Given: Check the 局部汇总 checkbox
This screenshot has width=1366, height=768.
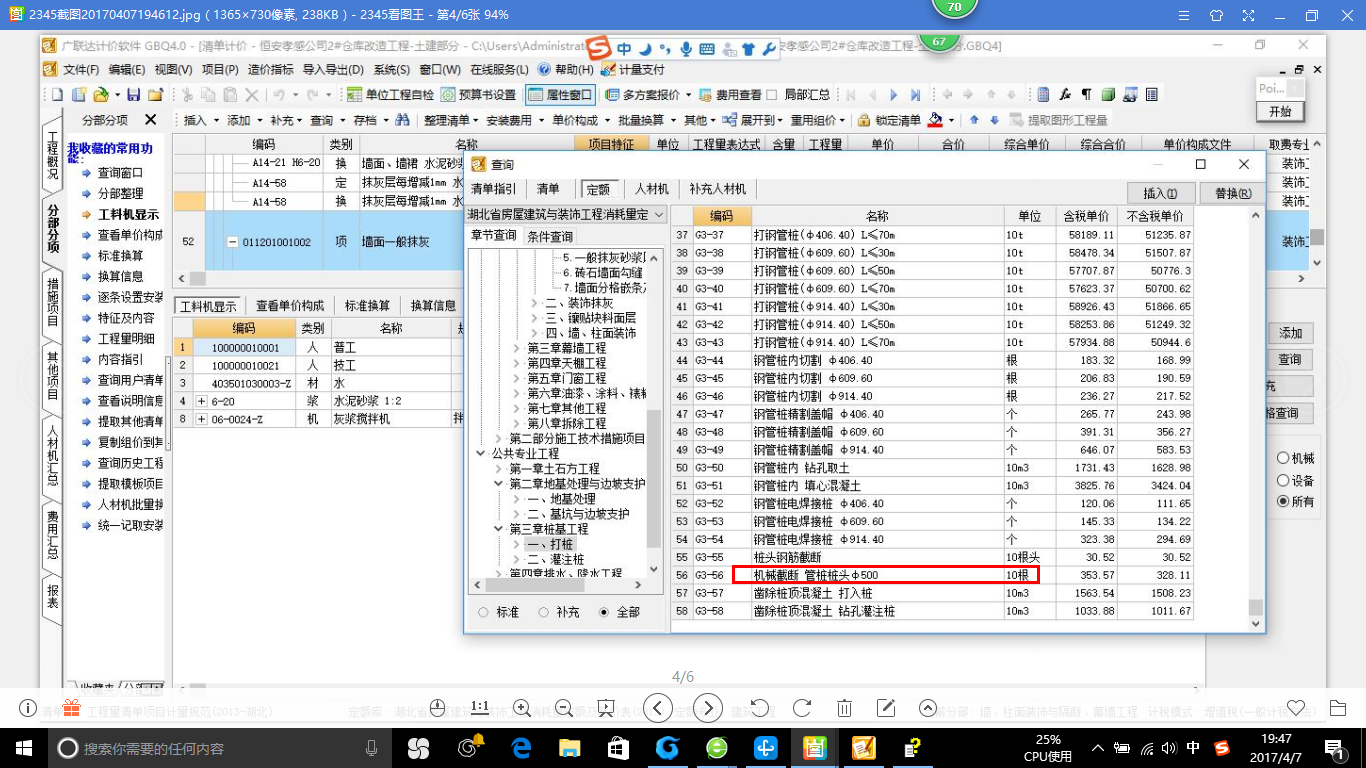Looking at the screenshot, I should click(x=772, y=95).
